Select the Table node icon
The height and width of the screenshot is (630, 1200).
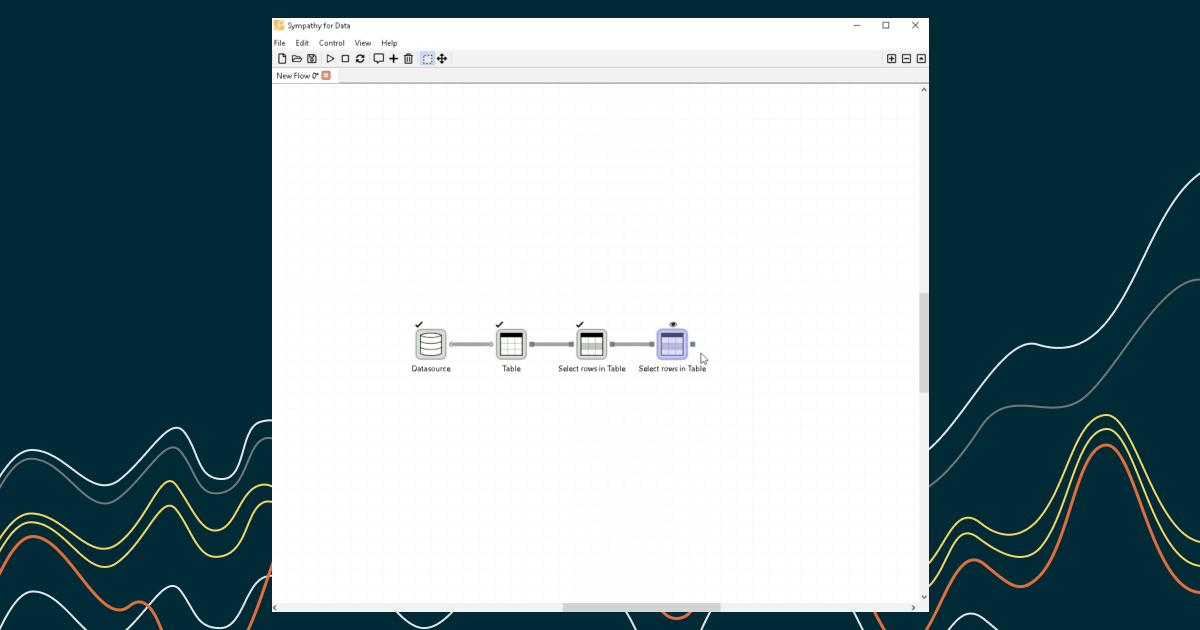pos(511,344)
